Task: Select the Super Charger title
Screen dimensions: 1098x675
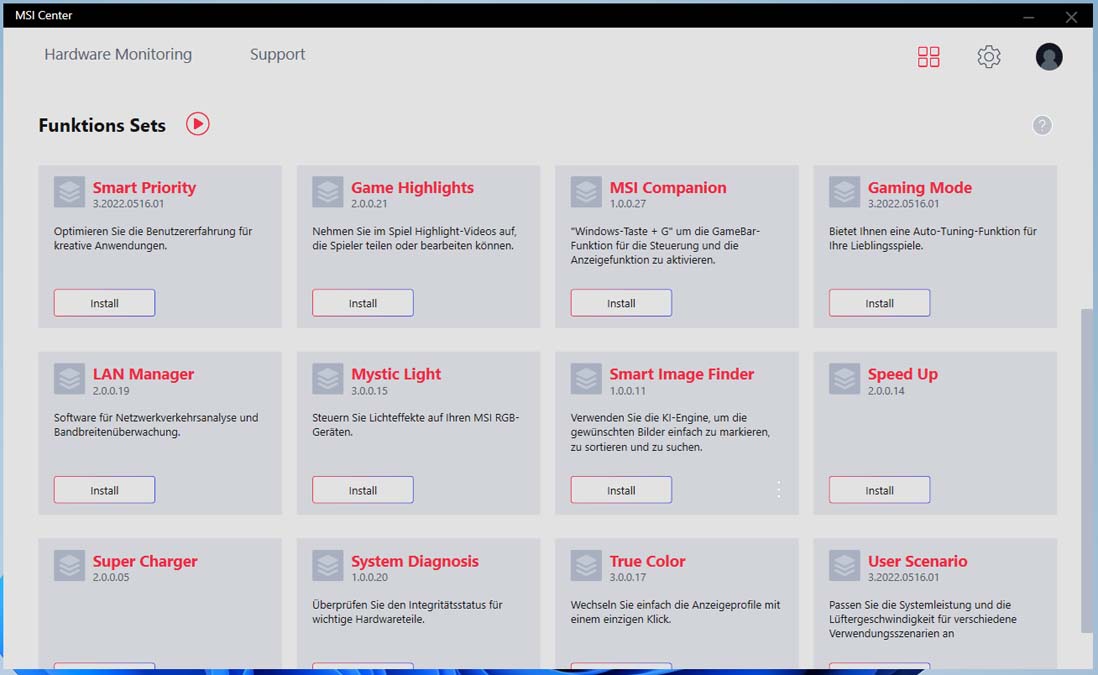Action: pos(145,561)
